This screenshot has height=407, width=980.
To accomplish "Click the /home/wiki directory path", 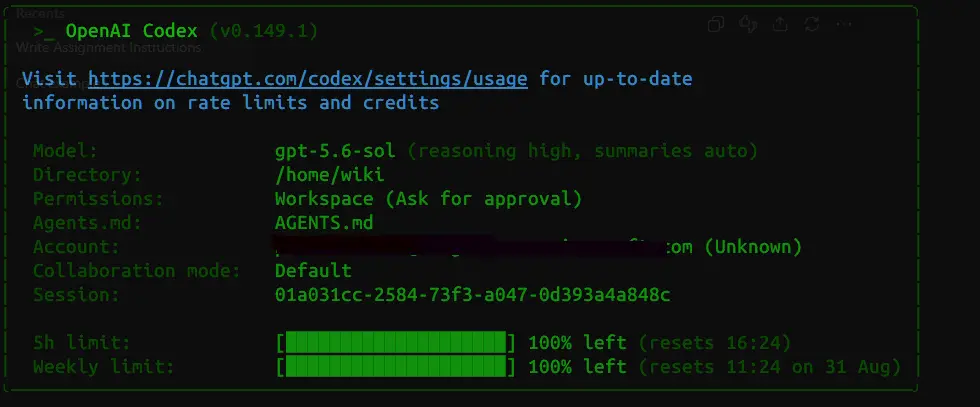I will pyautogui.click(x=329, y=175).
